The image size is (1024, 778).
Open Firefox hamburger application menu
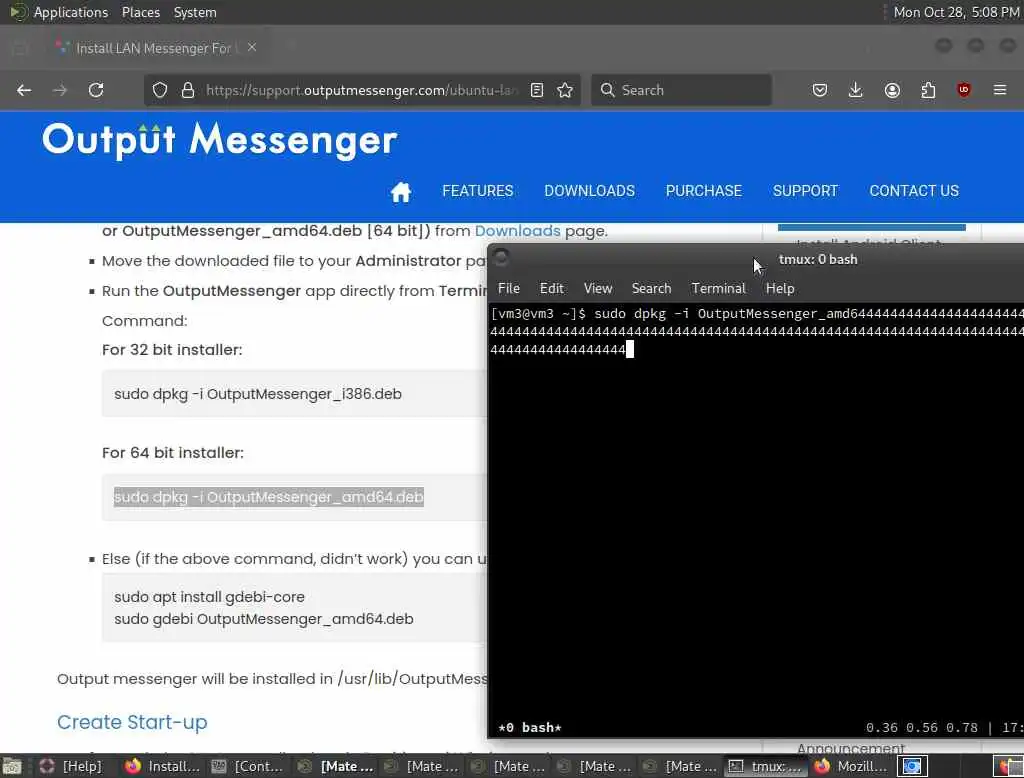1000,90
